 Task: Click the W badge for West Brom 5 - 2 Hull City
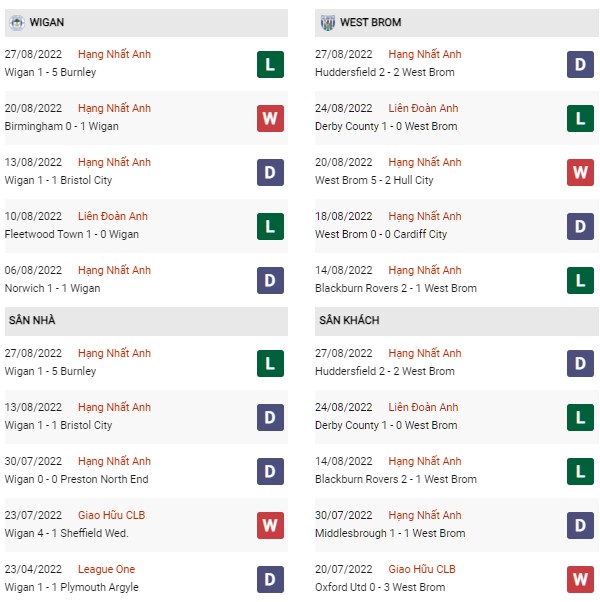pos(580,172)
